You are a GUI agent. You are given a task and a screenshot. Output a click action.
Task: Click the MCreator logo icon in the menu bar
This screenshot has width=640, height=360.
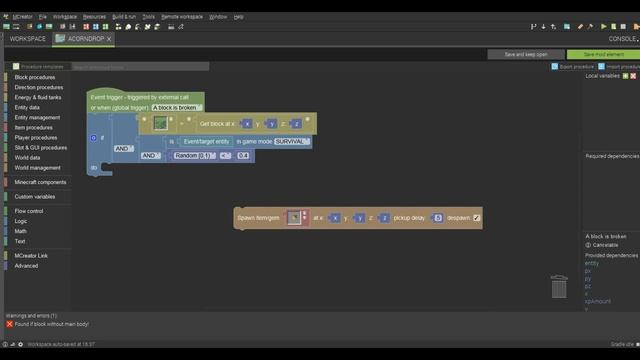6,17
